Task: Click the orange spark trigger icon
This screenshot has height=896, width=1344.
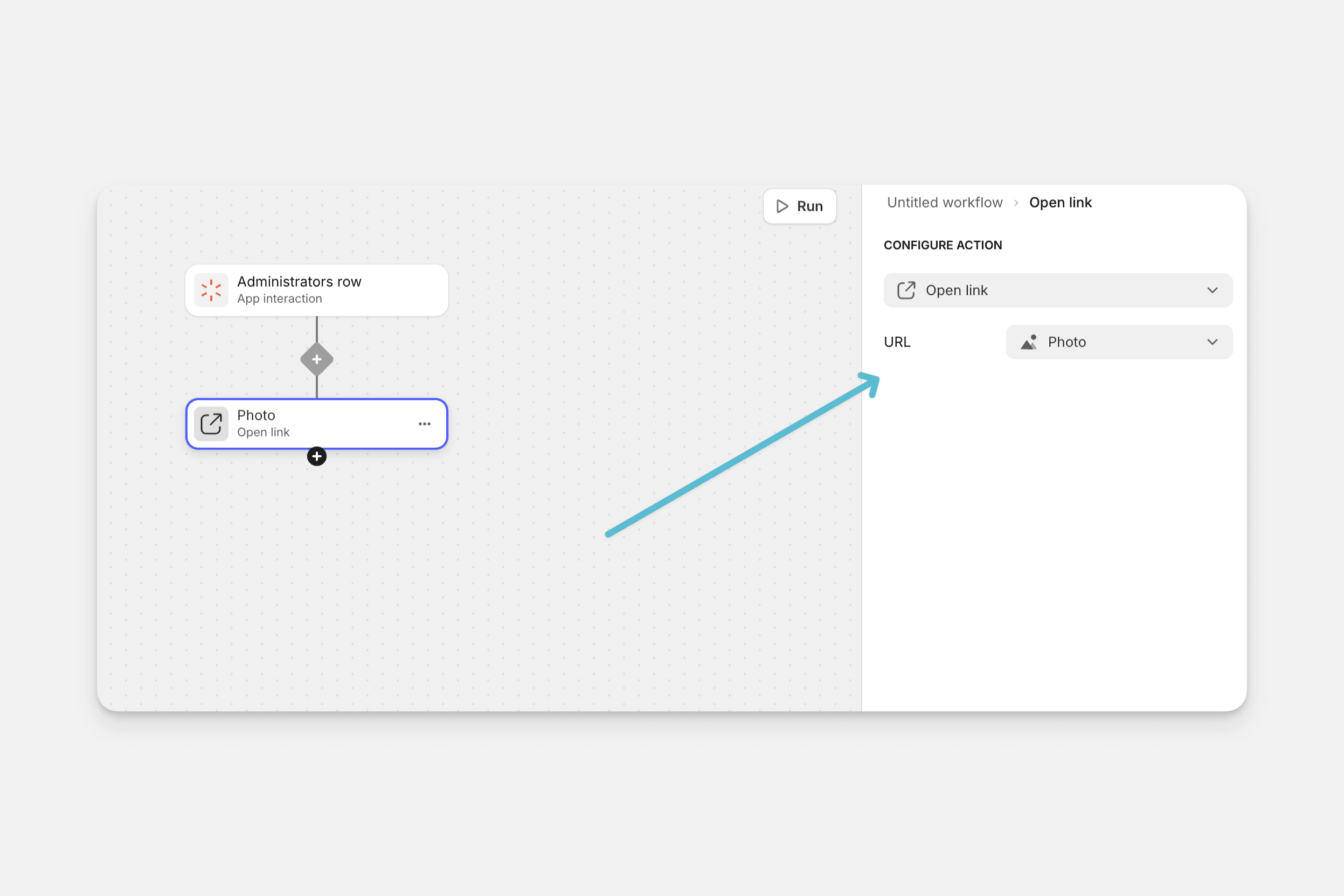Action: point(211,290)
